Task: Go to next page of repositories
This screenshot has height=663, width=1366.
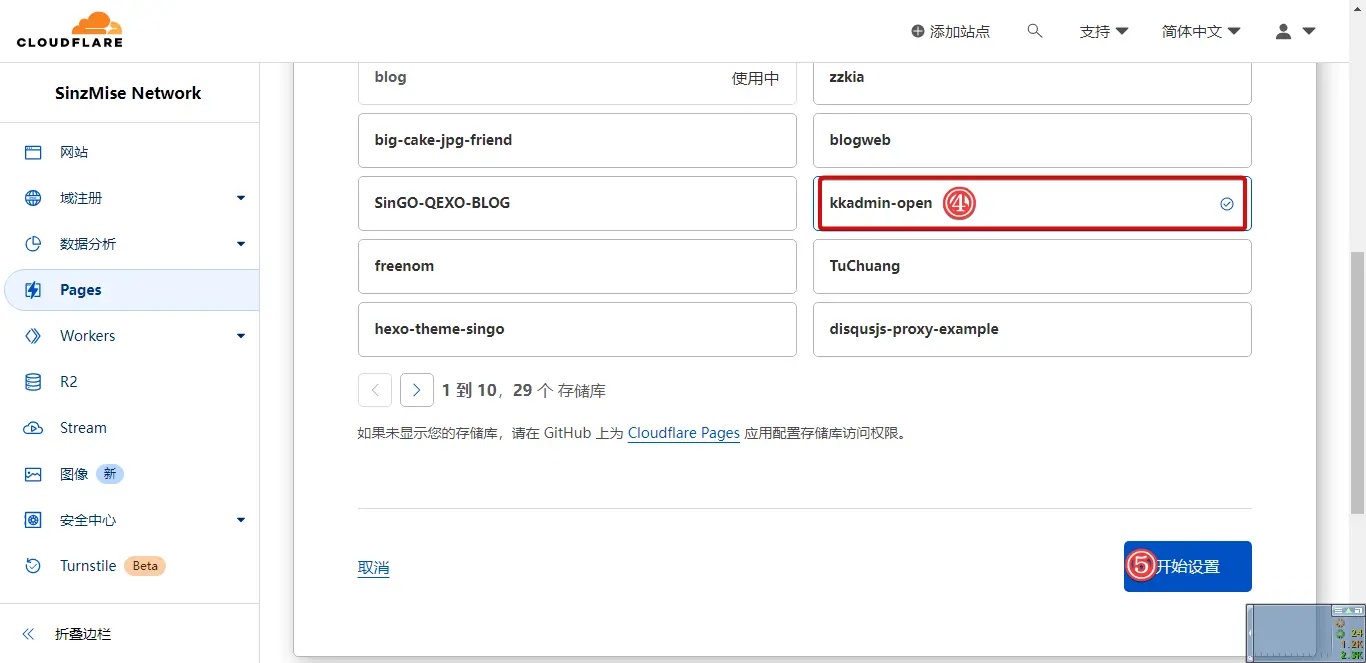Action: [417, 390]
